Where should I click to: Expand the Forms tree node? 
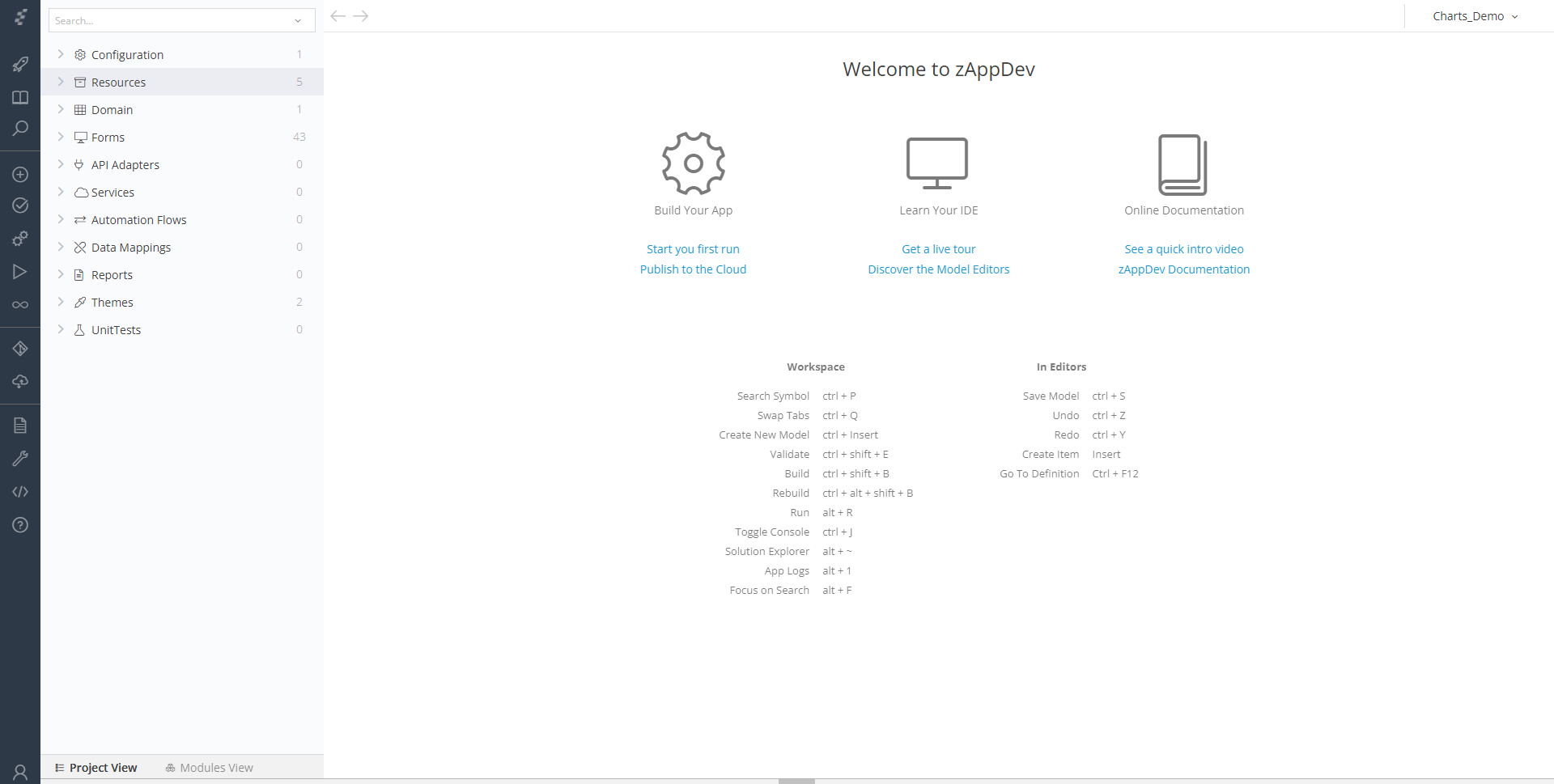(61, 137)
